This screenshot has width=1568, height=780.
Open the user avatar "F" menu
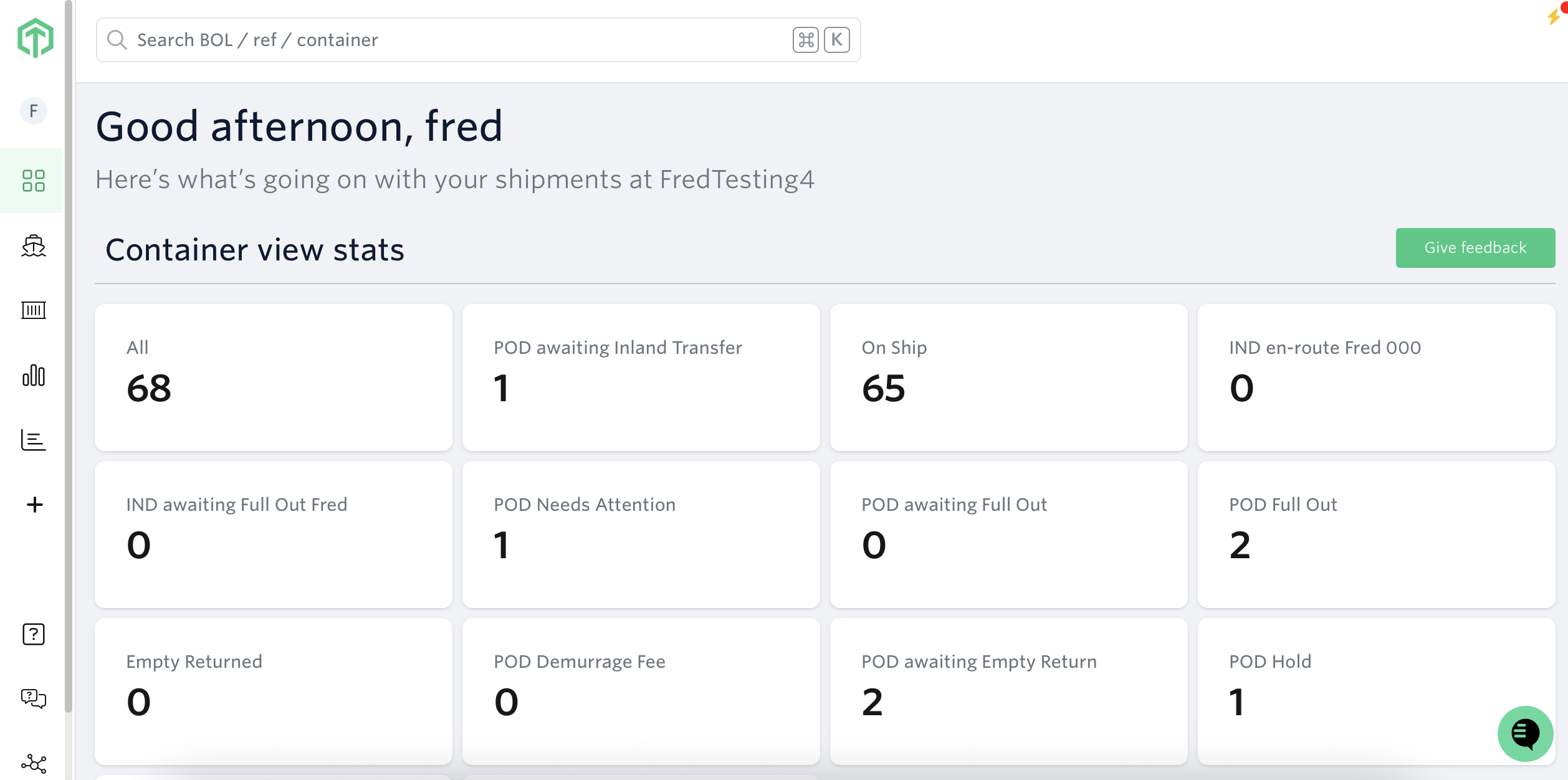coord(34,111)
